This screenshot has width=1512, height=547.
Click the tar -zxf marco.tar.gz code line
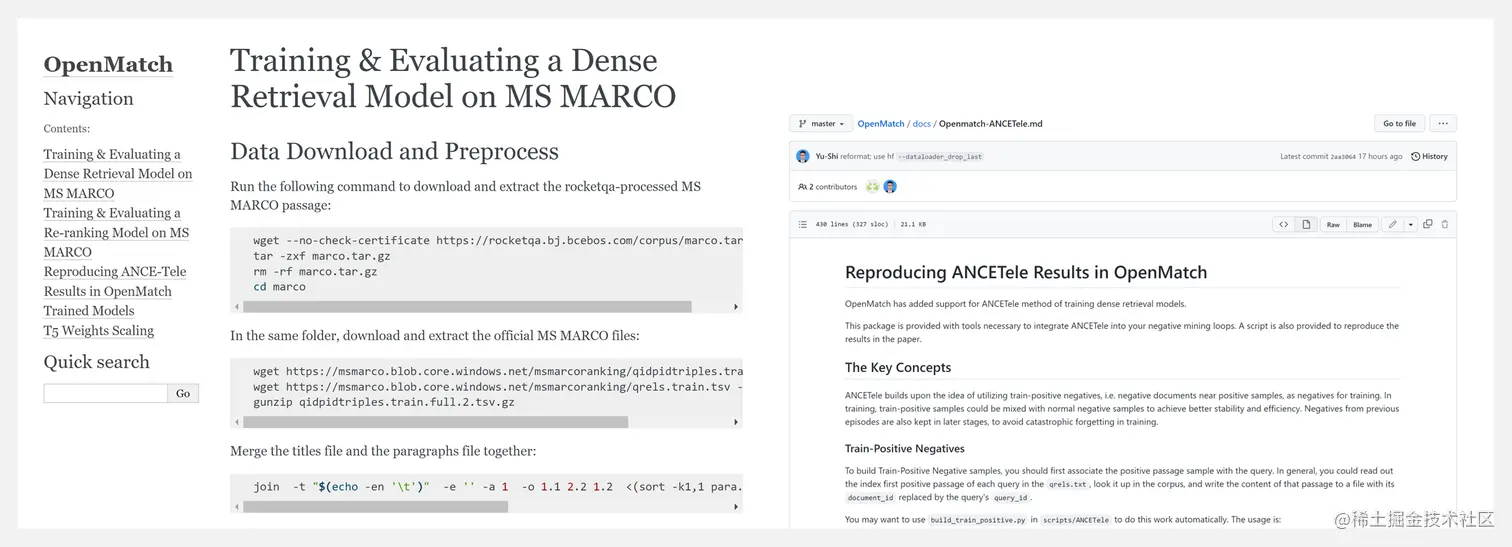[322, 256]
